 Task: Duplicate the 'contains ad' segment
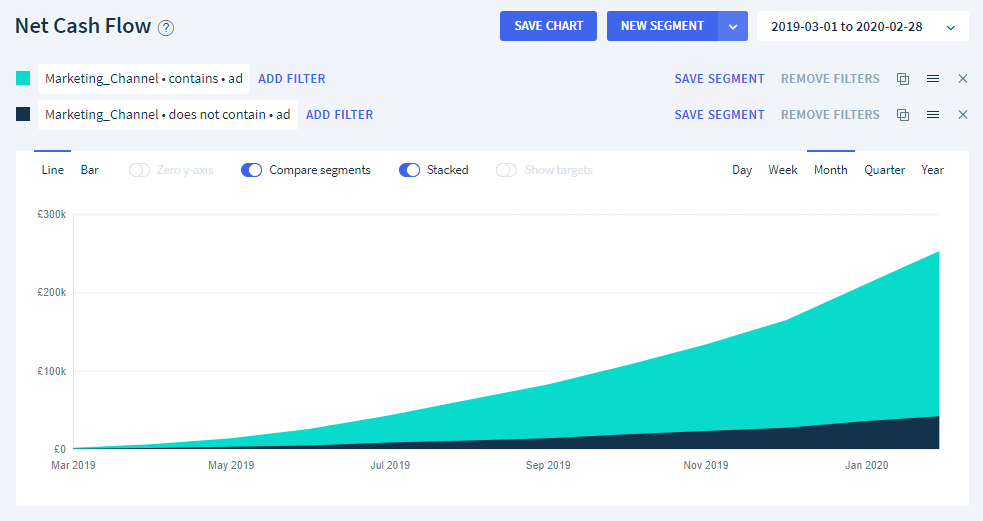click(903, 79)
